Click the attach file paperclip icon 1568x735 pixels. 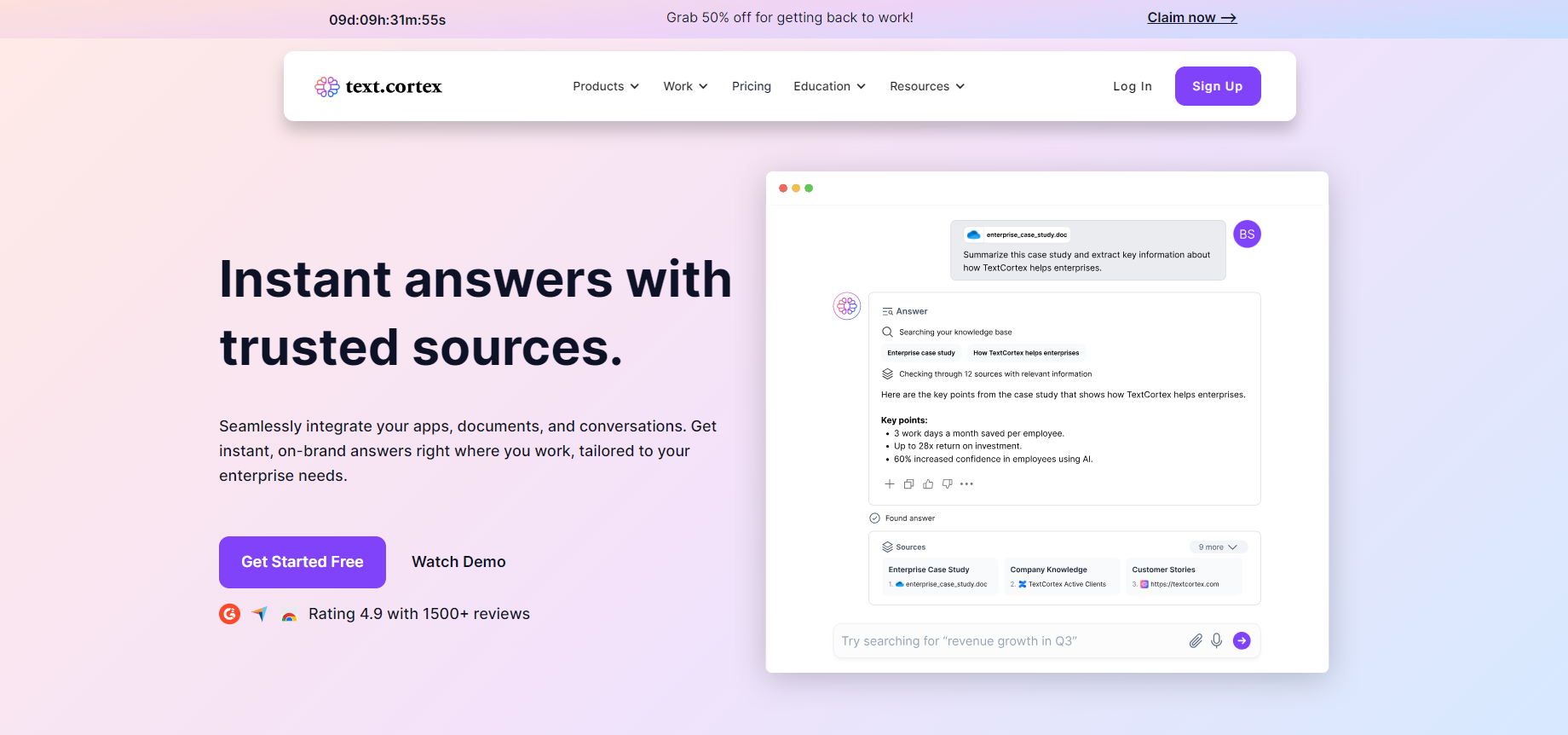tap(1196, 641)
